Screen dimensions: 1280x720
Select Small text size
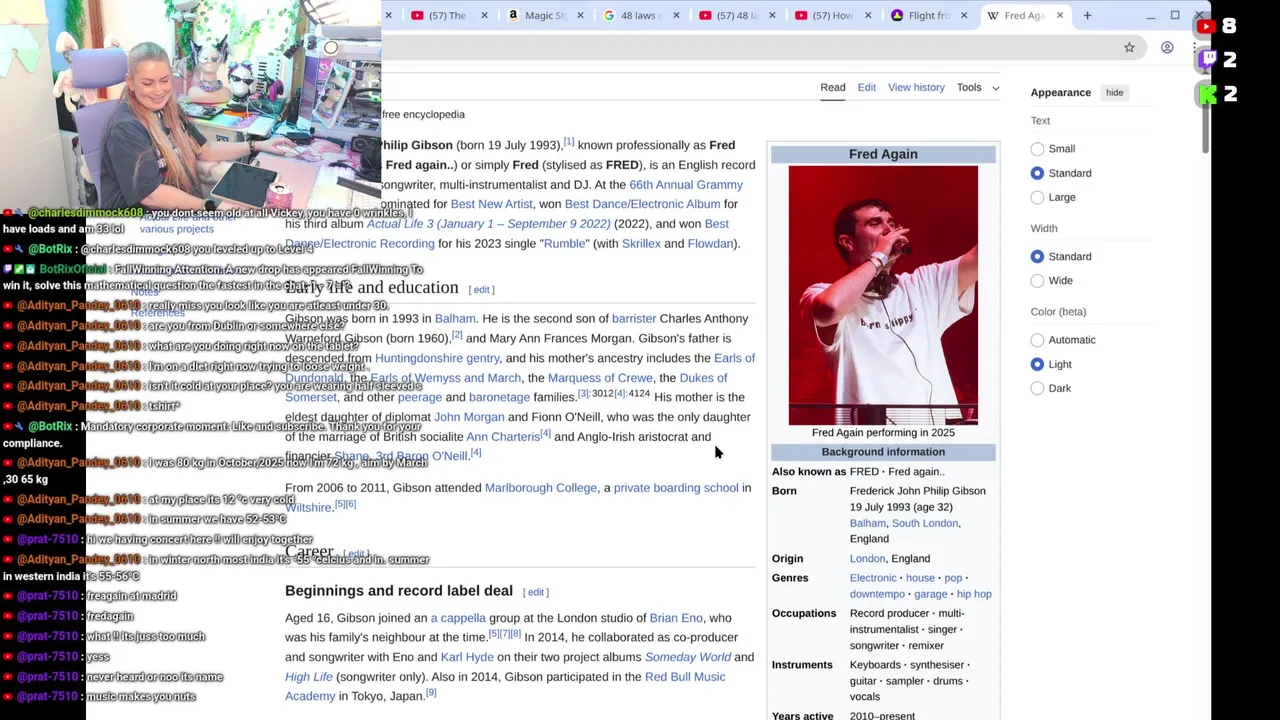tap(1037, 149)
